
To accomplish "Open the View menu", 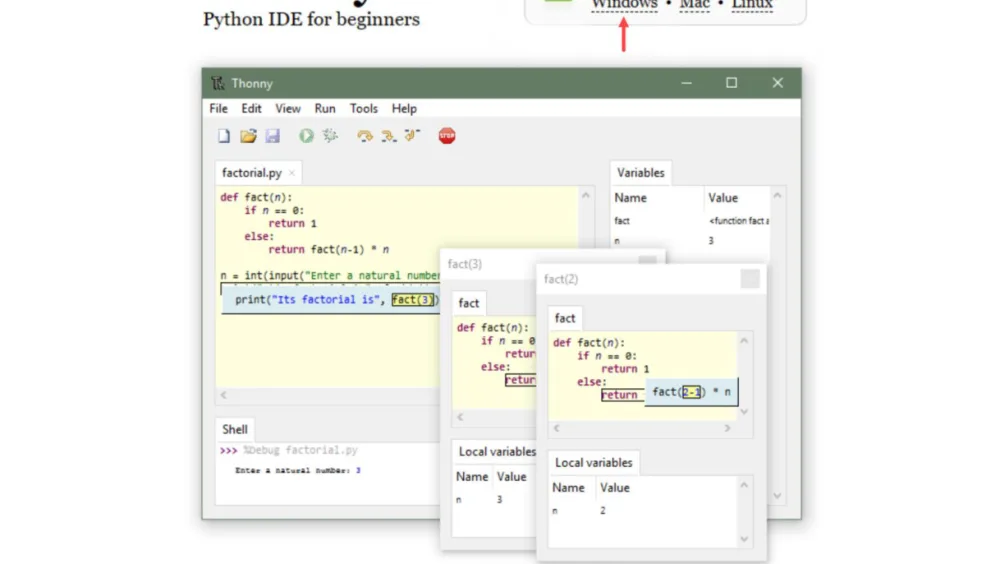I will click(x=288, y=108).
